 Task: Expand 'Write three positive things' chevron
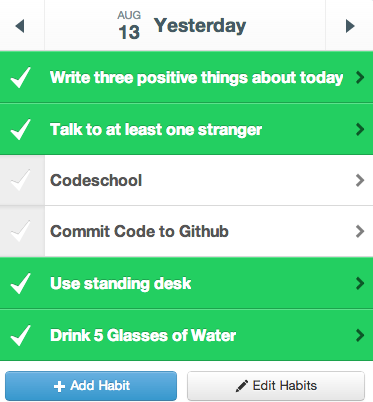[x=360, y=77]
